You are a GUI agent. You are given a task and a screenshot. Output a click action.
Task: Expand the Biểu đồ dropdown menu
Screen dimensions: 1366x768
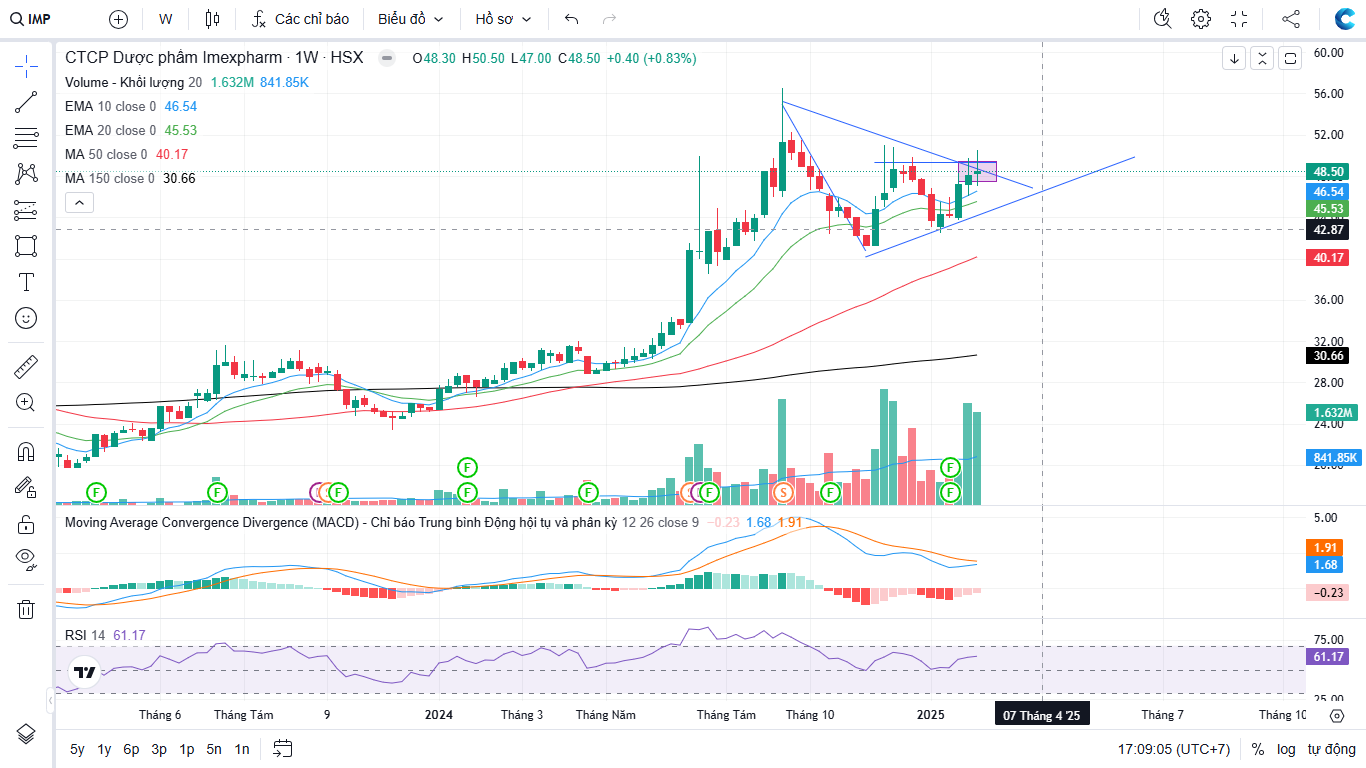click(x=410, y=19)
